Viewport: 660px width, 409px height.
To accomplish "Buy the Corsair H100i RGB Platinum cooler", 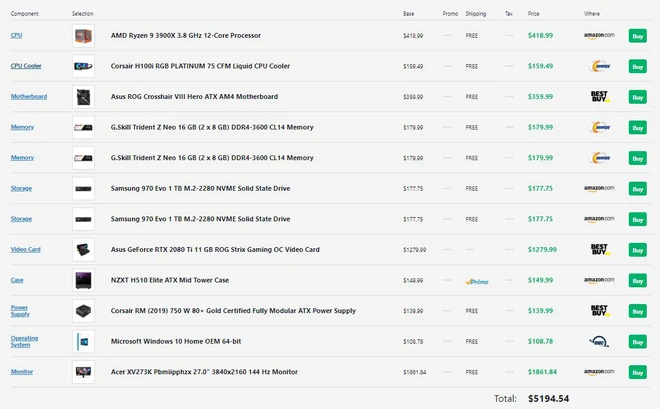I will tap(637, 66).
